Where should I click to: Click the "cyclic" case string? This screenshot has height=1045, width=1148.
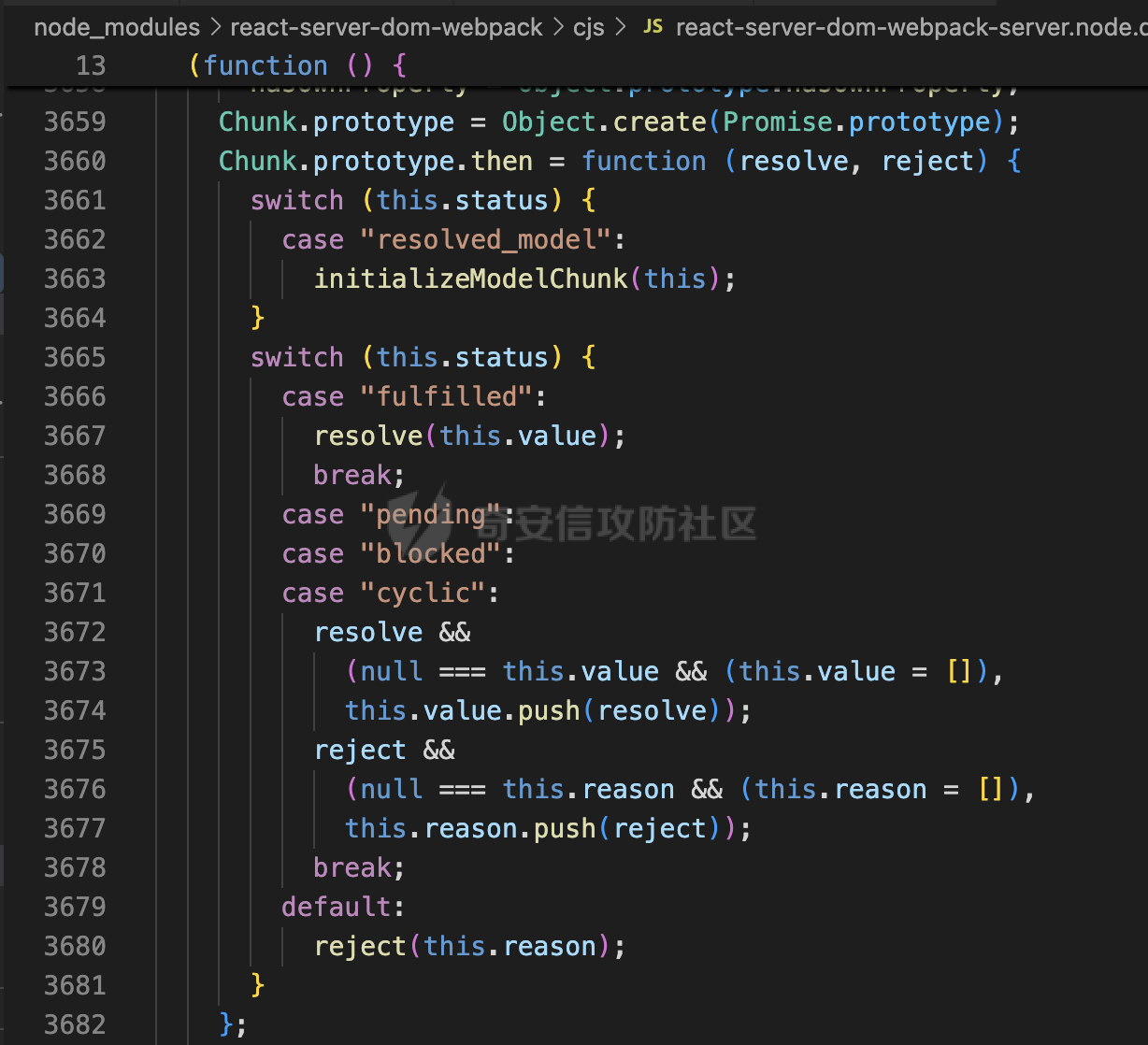423,594
